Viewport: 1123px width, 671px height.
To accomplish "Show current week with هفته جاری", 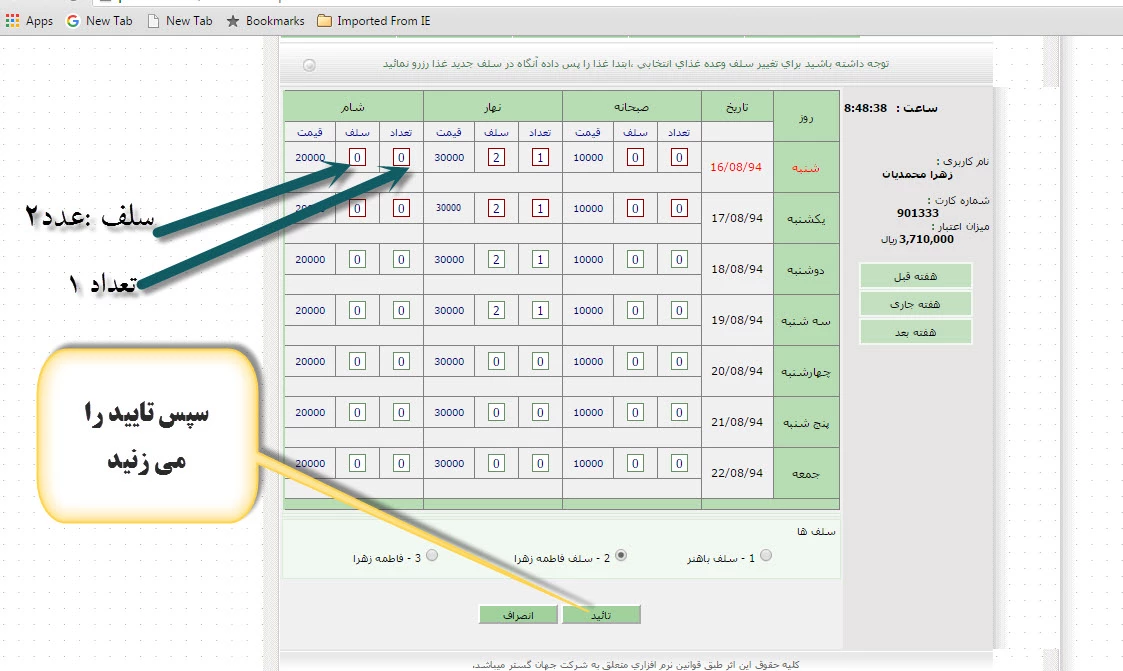I will (x=915, y=304).
